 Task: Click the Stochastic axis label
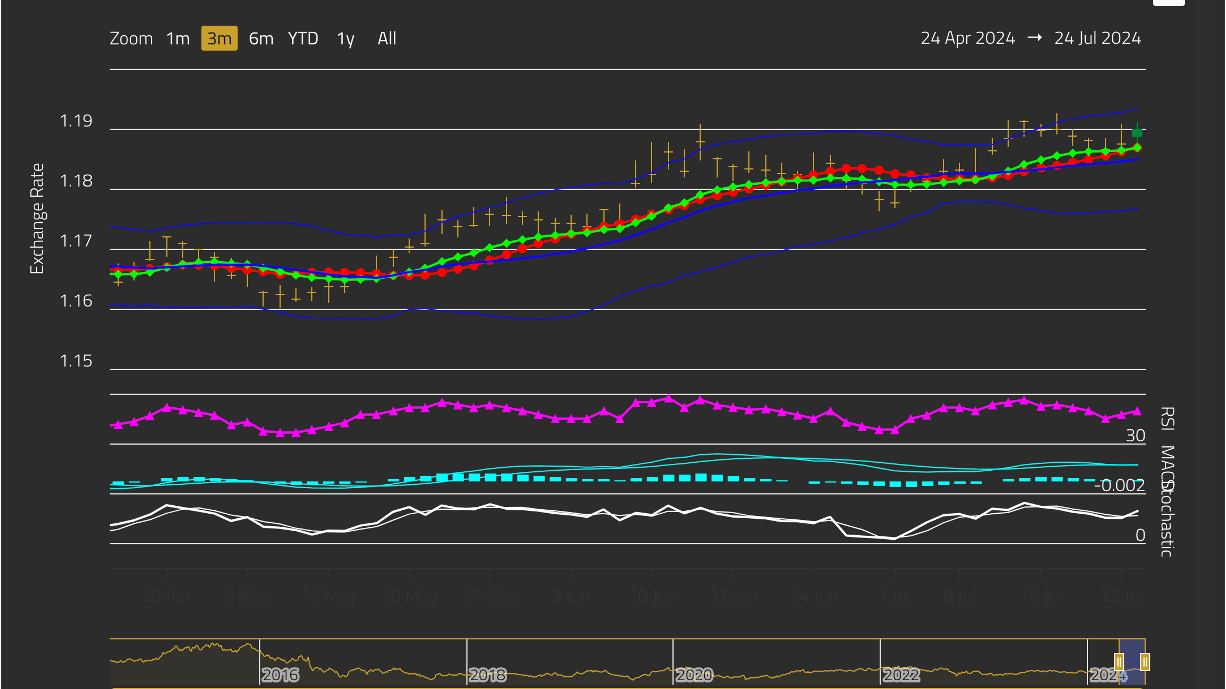(x=1165, y=520)
